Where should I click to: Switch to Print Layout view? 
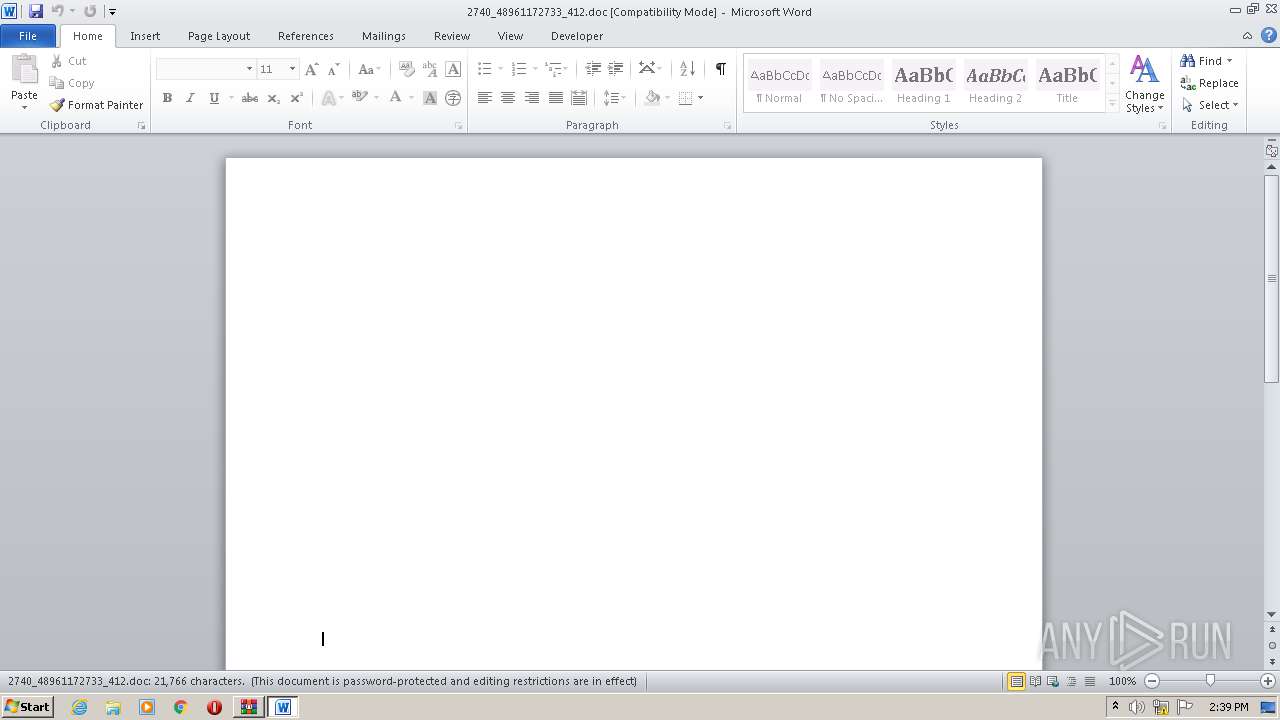(x=1016, y=681)
